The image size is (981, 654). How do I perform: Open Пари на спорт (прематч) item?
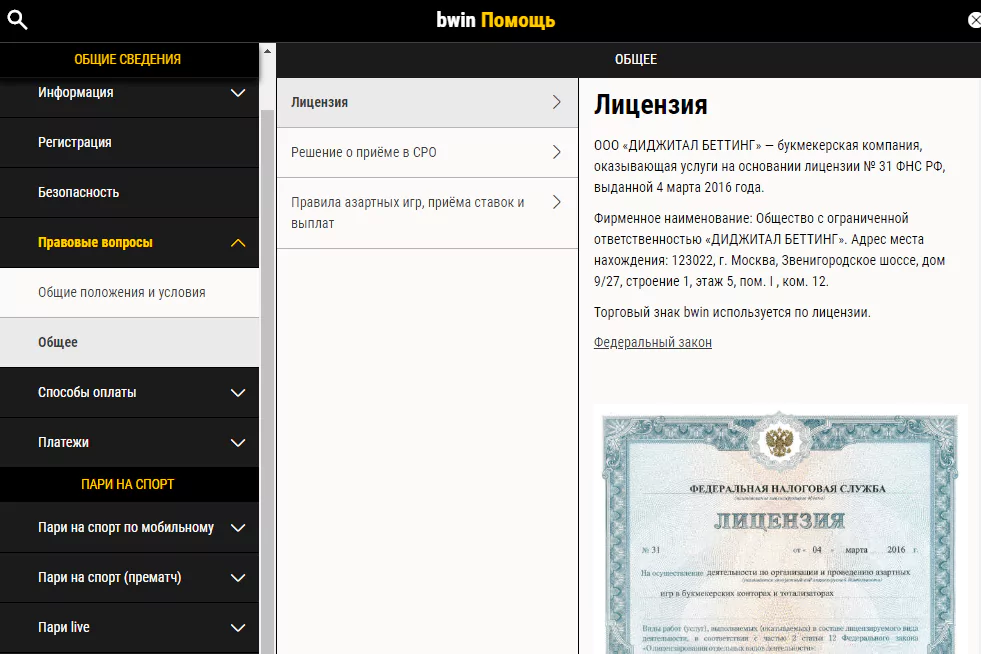tap(130, 578)
